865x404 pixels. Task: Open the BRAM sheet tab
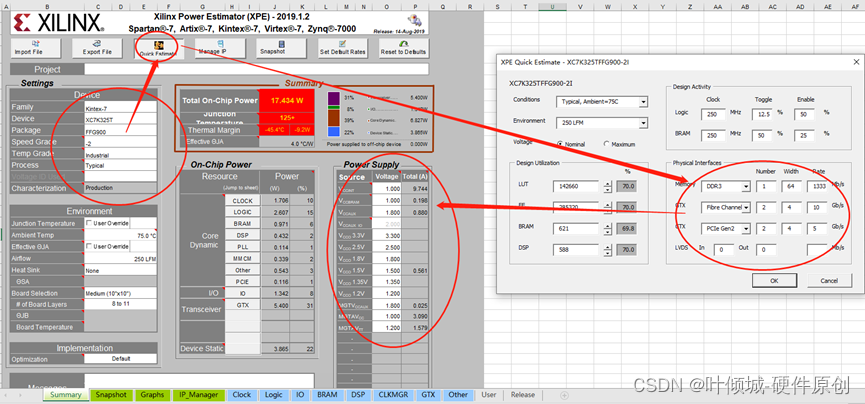[x=327, y=395]
